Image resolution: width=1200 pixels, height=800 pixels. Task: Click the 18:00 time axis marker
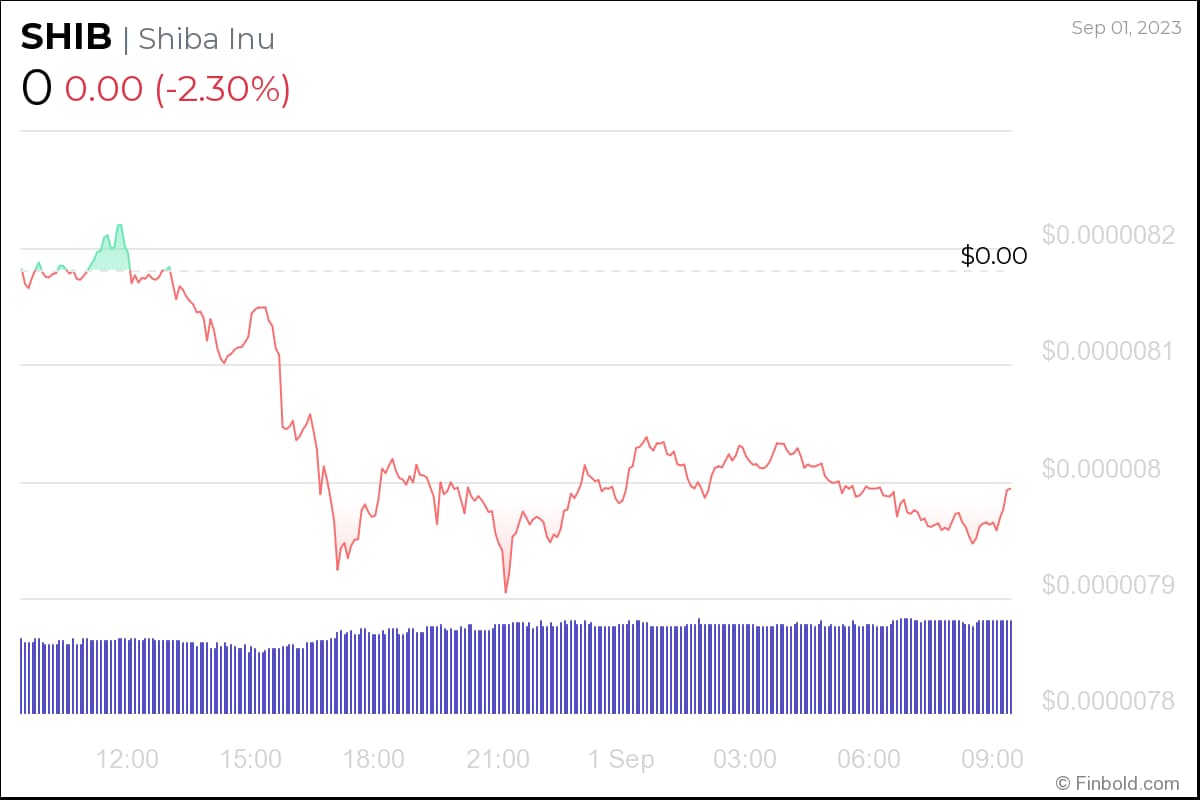(x=373, y=759)
